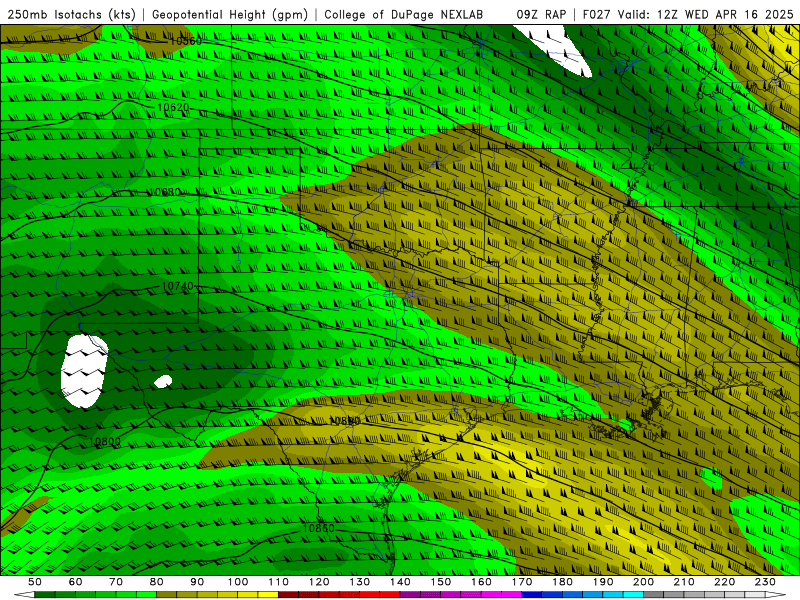Select the dark red 110–115 kt swatch
800x600 pixels.
tap(288, 595)
